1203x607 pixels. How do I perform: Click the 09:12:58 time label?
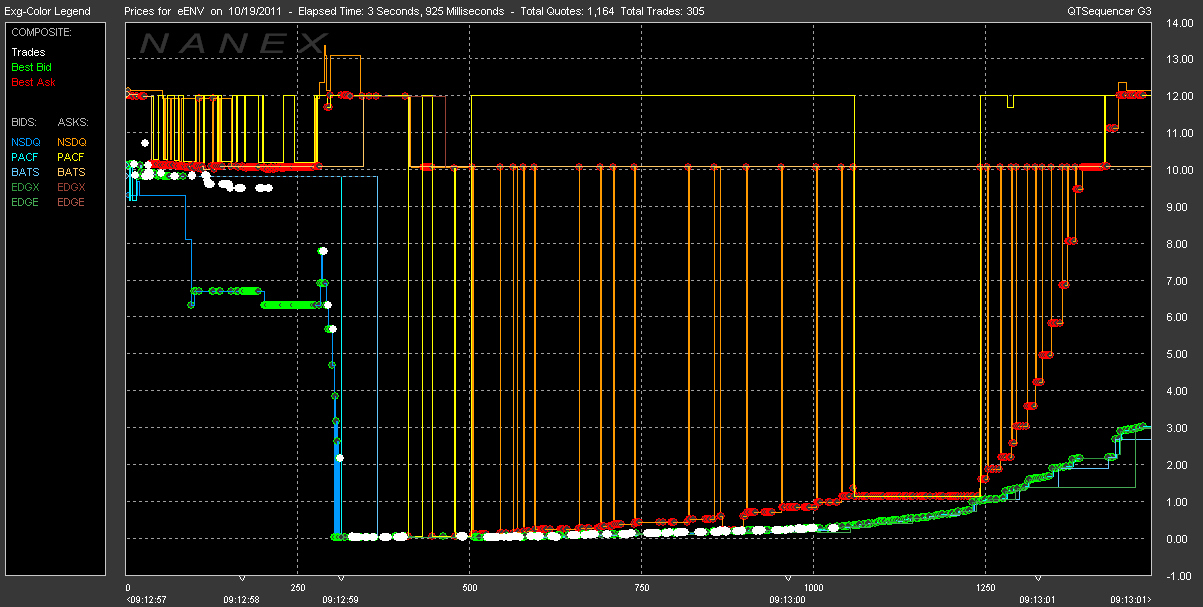pyautogui.click(x=241, y=600)
